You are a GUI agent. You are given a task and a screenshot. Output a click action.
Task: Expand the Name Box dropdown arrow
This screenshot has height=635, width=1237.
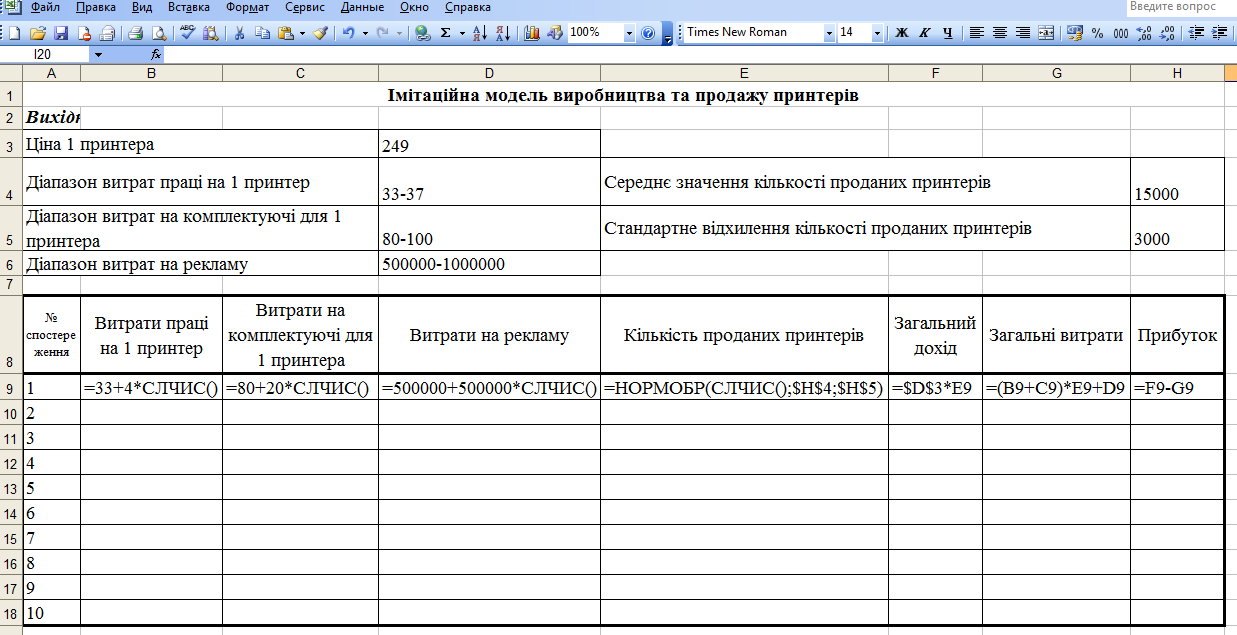click(x=99, y=54)
